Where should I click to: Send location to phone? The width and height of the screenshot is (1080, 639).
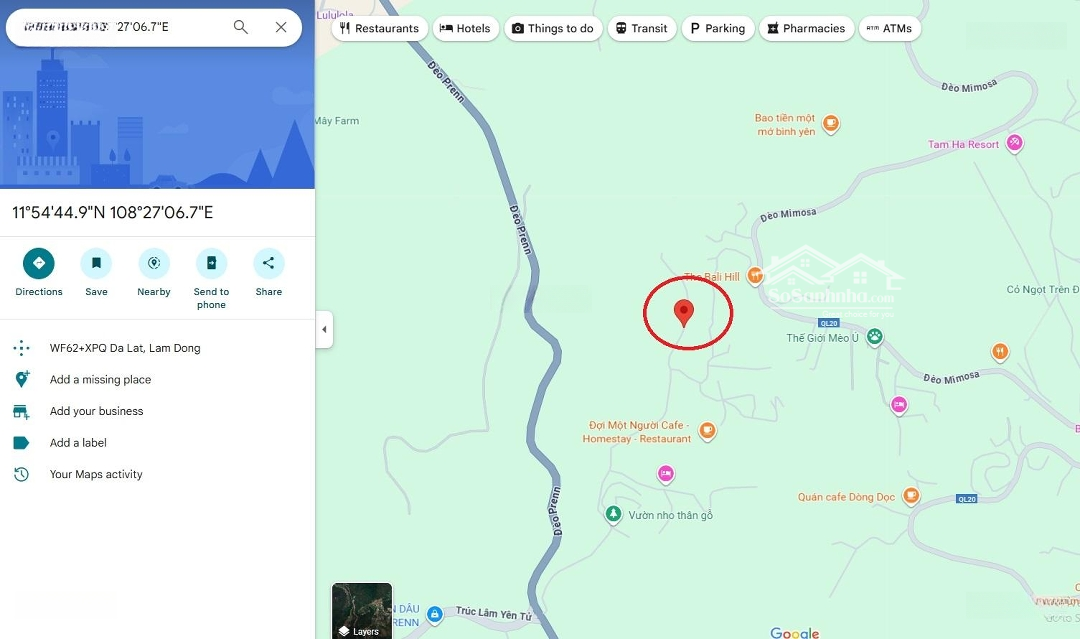(x=211, y=264)
